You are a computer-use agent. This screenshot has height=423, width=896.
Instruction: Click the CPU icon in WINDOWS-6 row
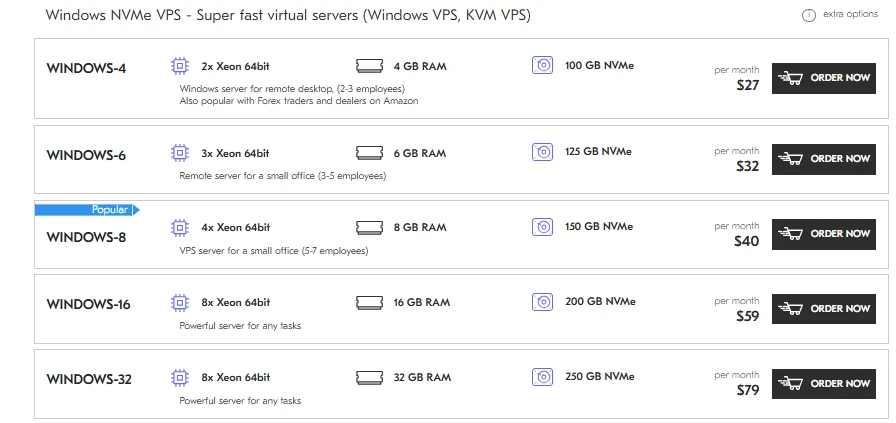click(180, 154)
